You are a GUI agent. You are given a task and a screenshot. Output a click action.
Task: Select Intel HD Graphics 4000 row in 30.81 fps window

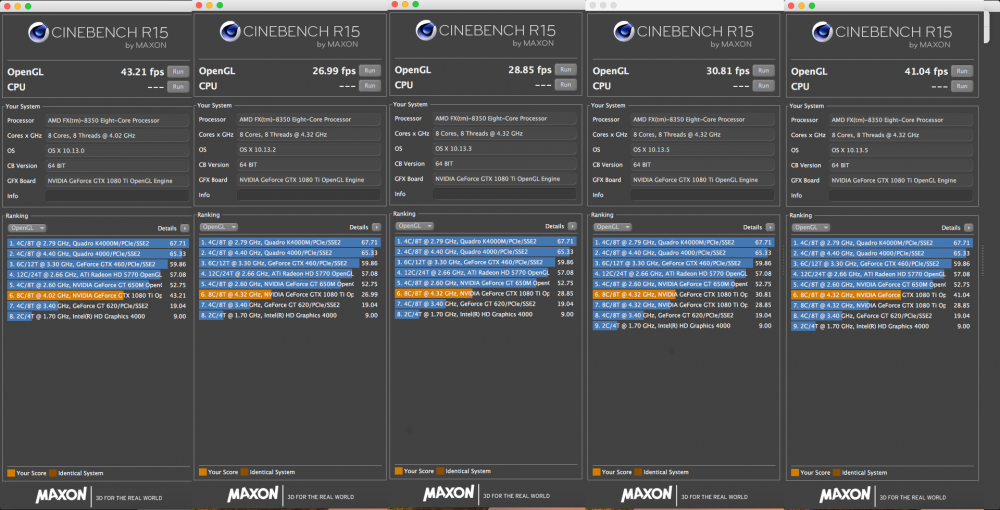(684, 326)
